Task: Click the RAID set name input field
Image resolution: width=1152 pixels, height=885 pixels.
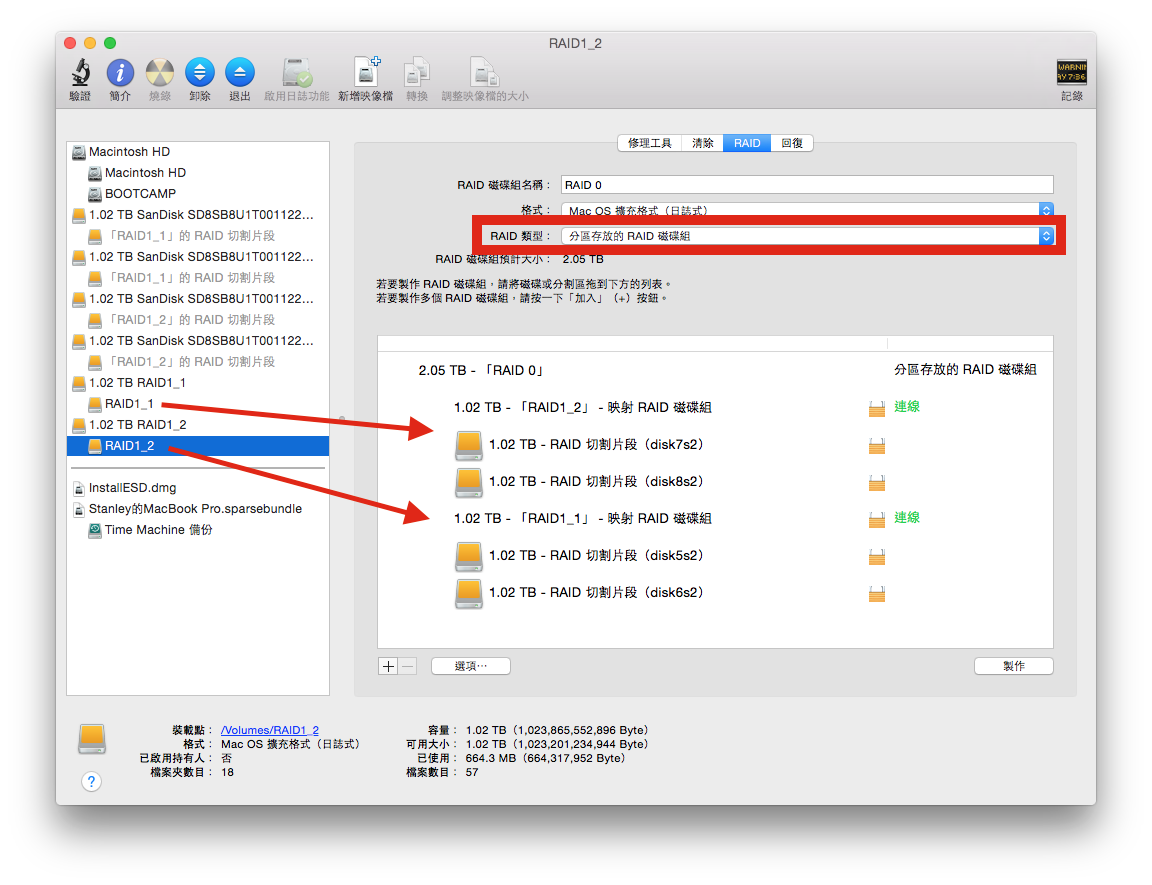Action: (x=806, y=184)
